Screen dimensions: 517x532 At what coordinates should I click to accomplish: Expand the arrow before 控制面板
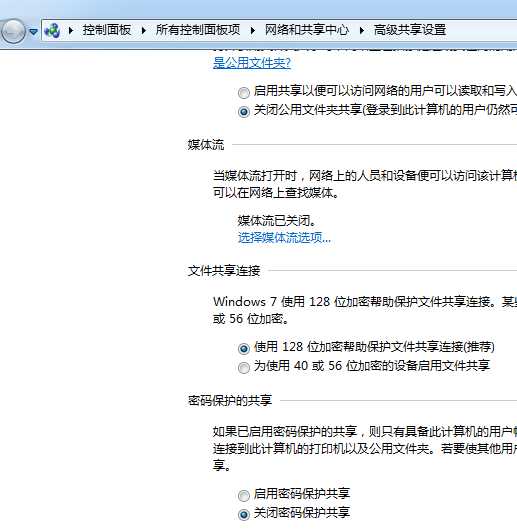(71, 31)
